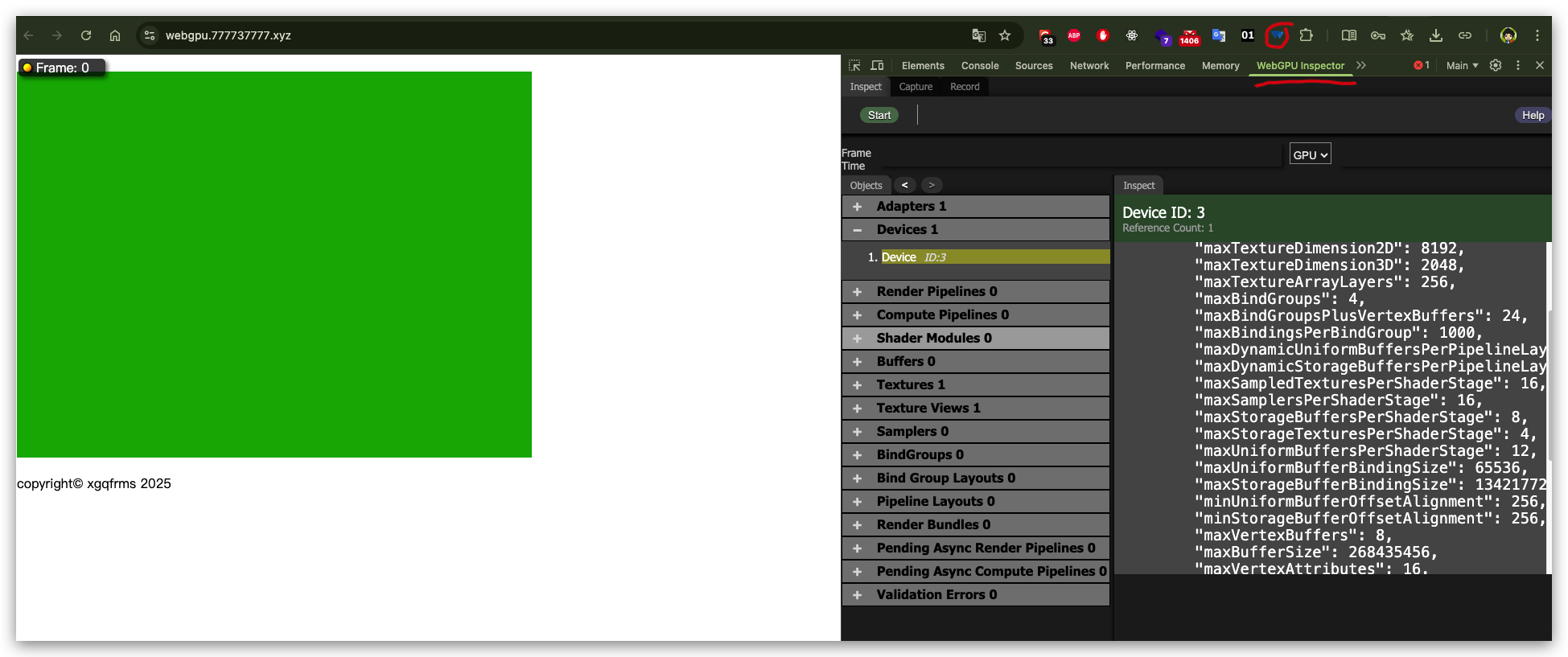Image resolution: width=1568 pixels, height=657 pixels.
Task: Expand the Compute Pipelines 0 group
Action: (976, 315)
